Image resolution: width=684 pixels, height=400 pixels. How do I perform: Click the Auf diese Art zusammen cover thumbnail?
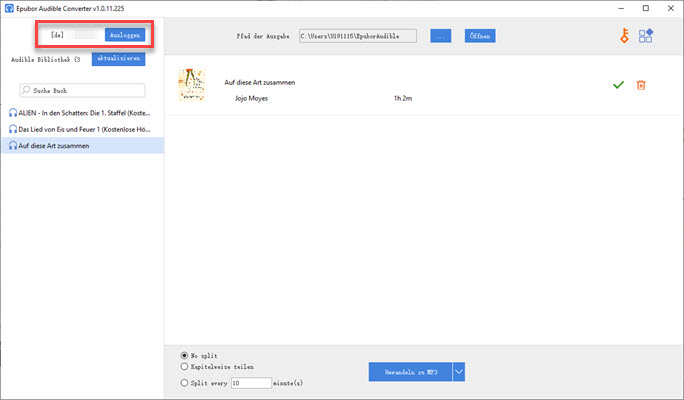(192, 85)
